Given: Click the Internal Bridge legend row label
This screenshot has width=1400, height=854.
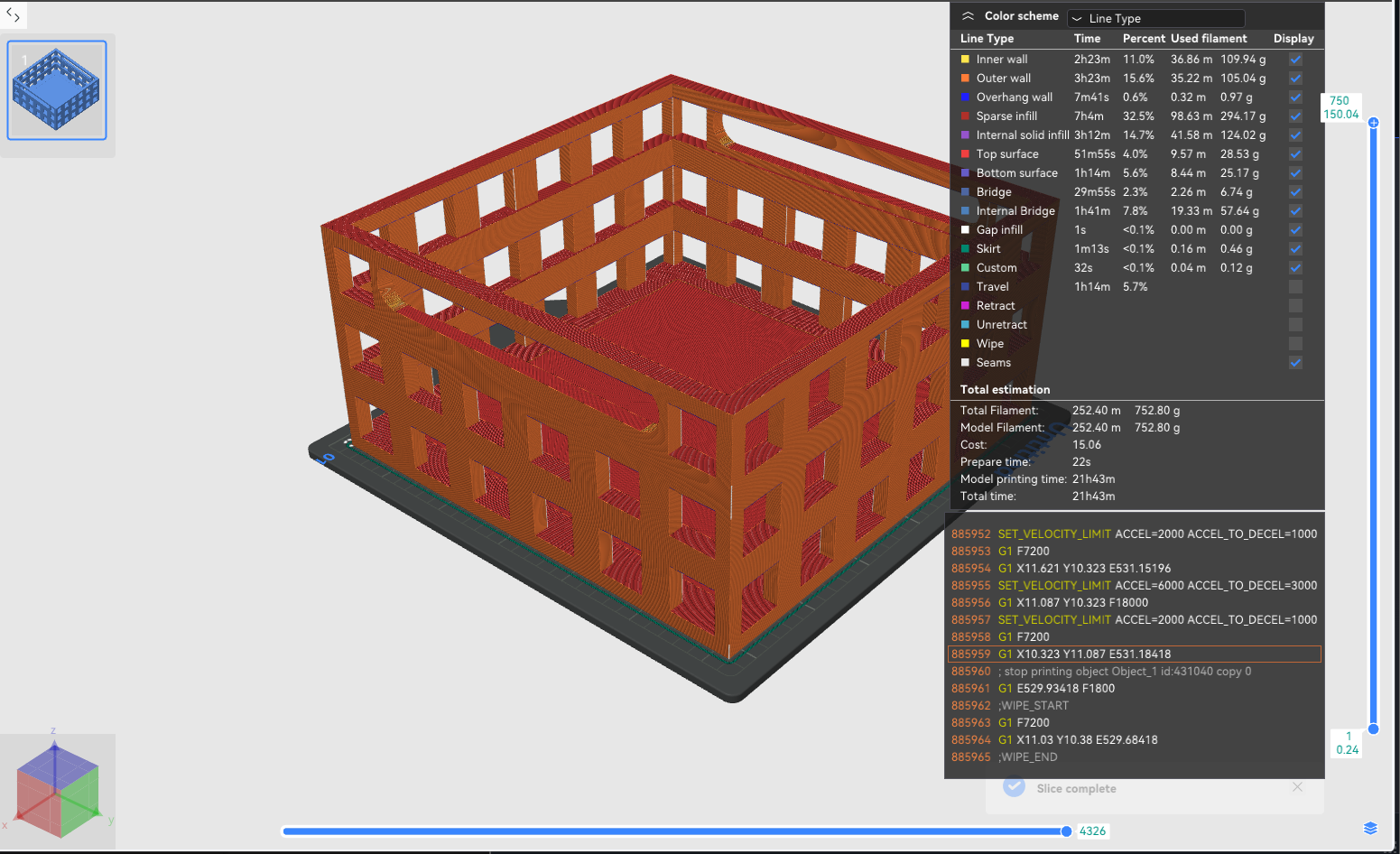Looking at the screenshot, I should [1015, 211].
